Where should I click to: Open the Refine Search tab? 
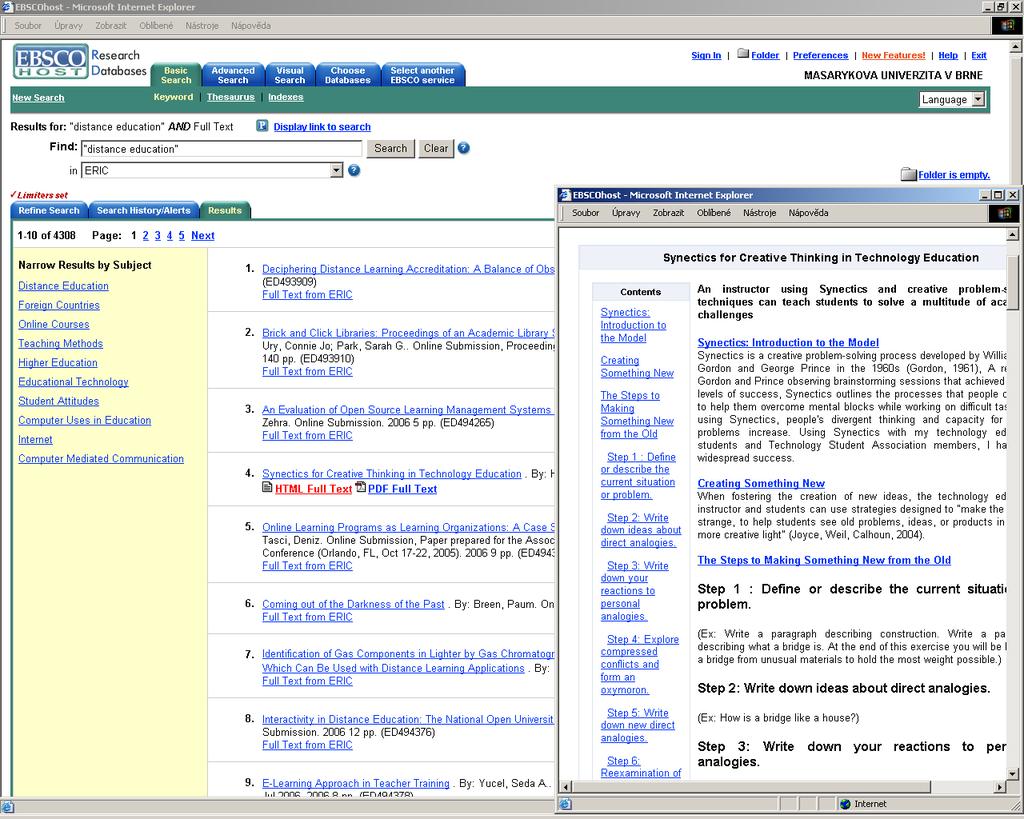click(x=49, y=210)
